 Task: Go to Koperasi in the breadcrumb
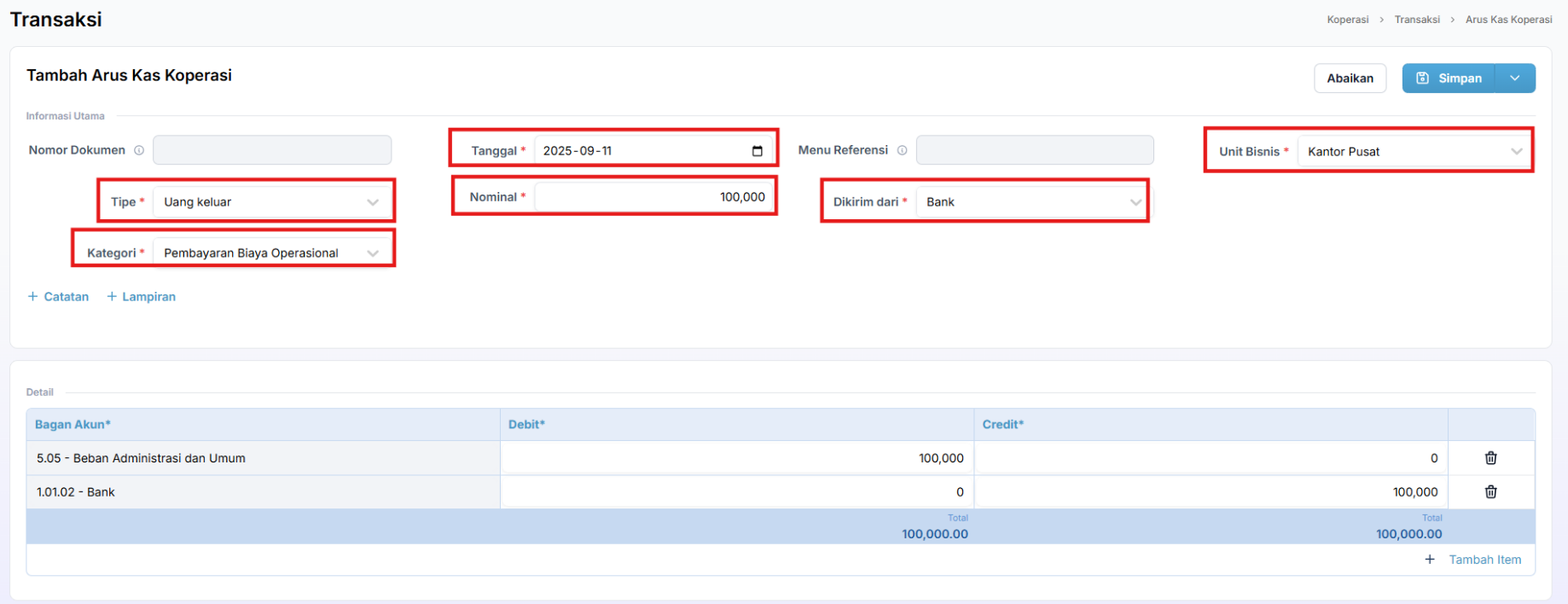1347,20
